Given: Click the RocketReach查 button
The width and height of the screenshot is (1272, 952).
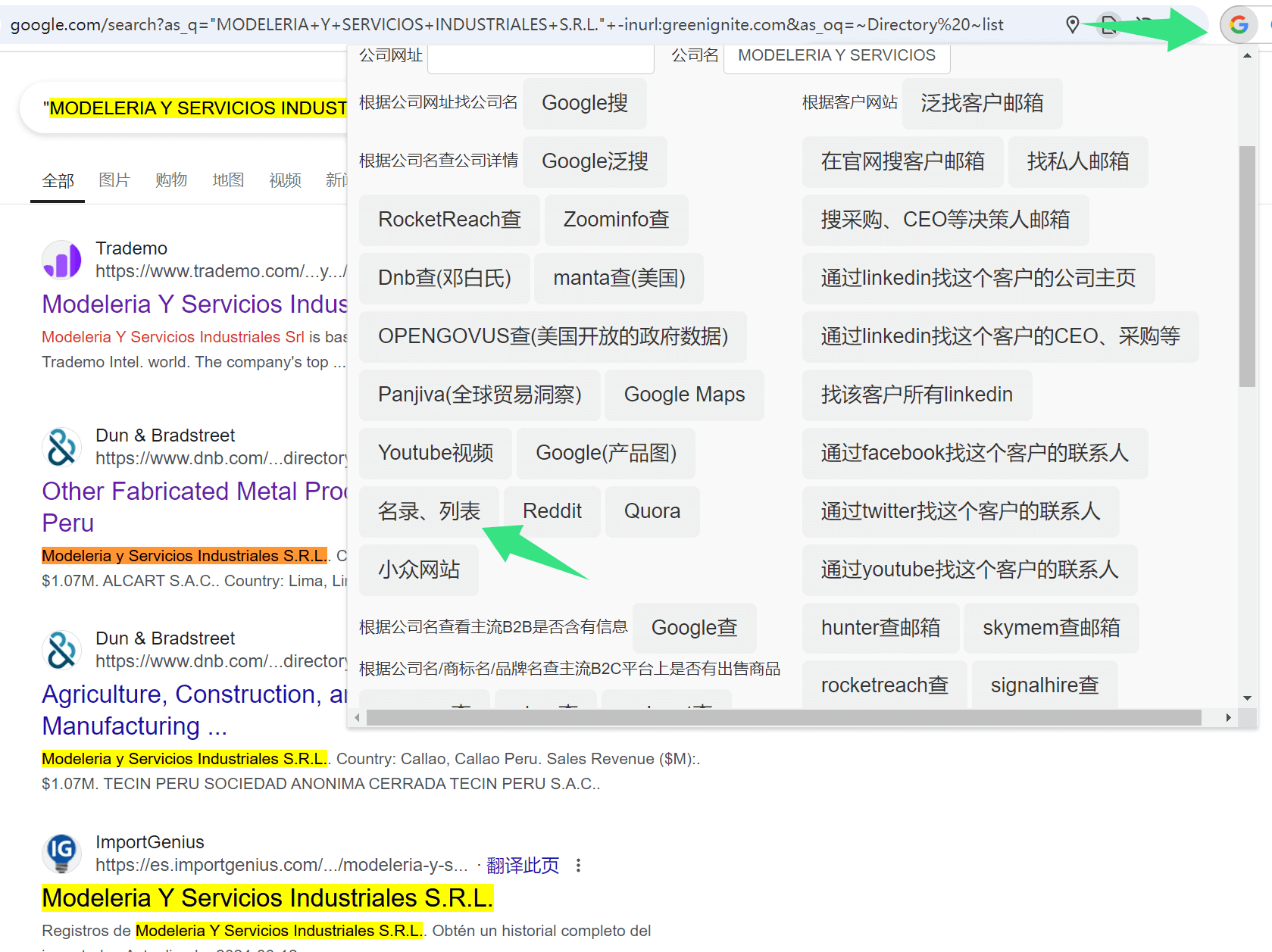Looking at the screenshot, I should (x=449, y=220).
